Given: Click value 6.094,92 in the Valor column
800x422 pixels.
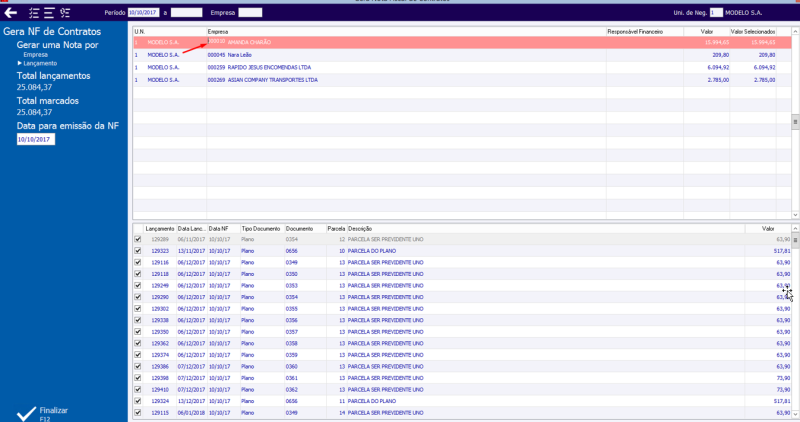Looking at the screenshot, I should tap(718, 67).
